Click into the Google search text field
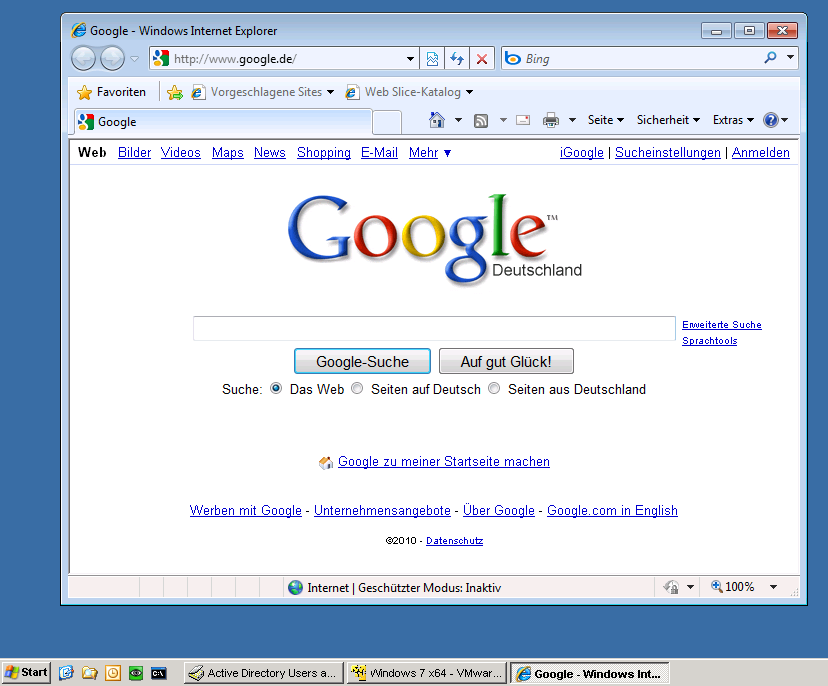This screenshot has width=828, height=686. (x=434, y=328)
